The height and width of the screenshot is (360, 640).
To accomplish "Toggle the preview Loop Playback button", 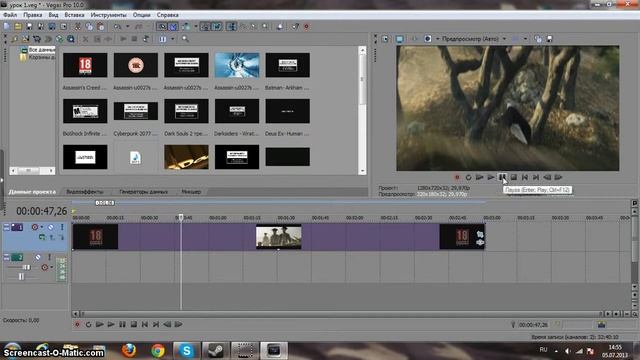I will 468,178.
